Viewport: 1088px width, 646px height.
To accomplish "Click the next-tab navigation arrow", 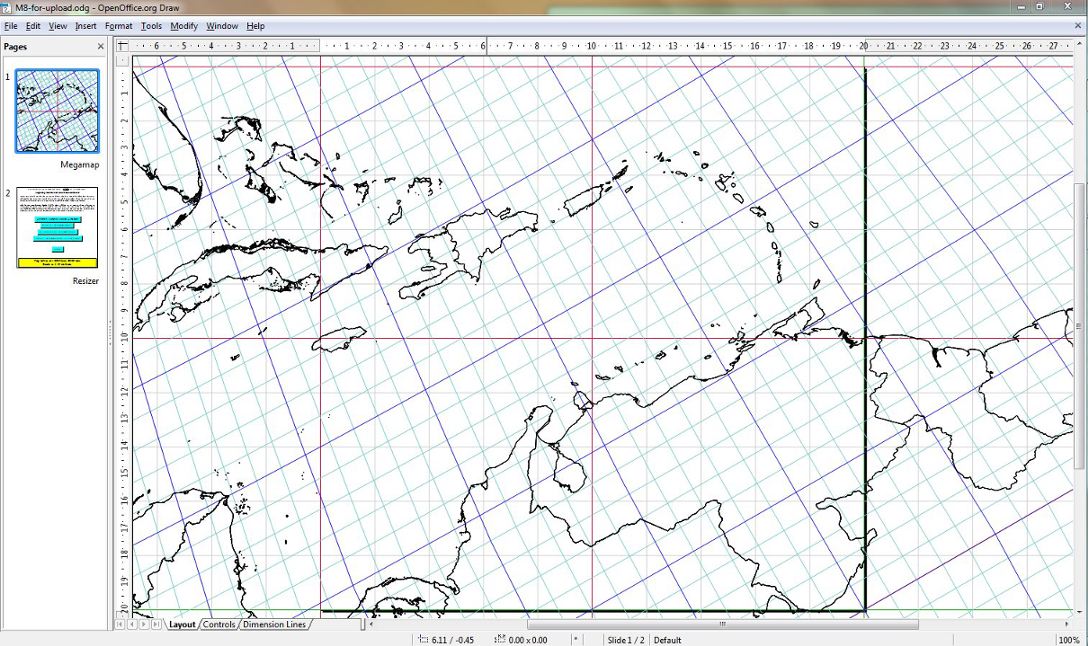I will click(x=144, y=624).
